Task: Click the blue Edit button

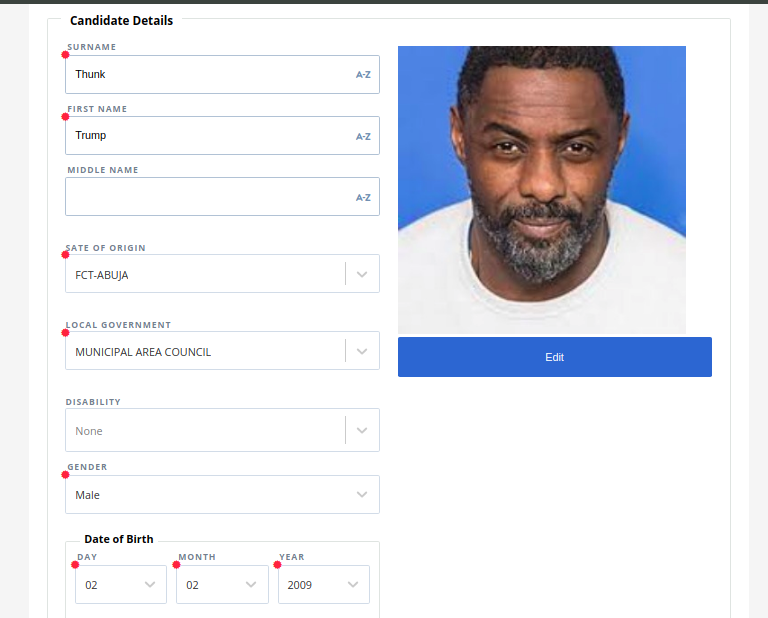Action: [x=554, y=357]
